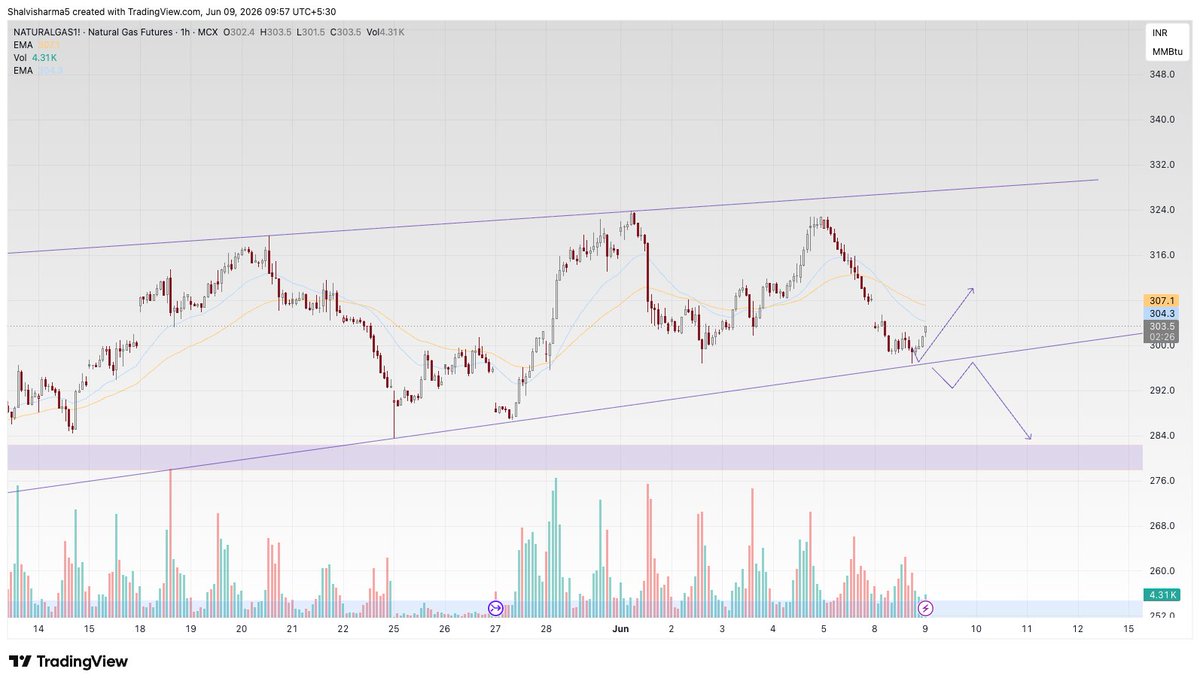Select the second EMA indicator legend row

click(x=38, y=71)
